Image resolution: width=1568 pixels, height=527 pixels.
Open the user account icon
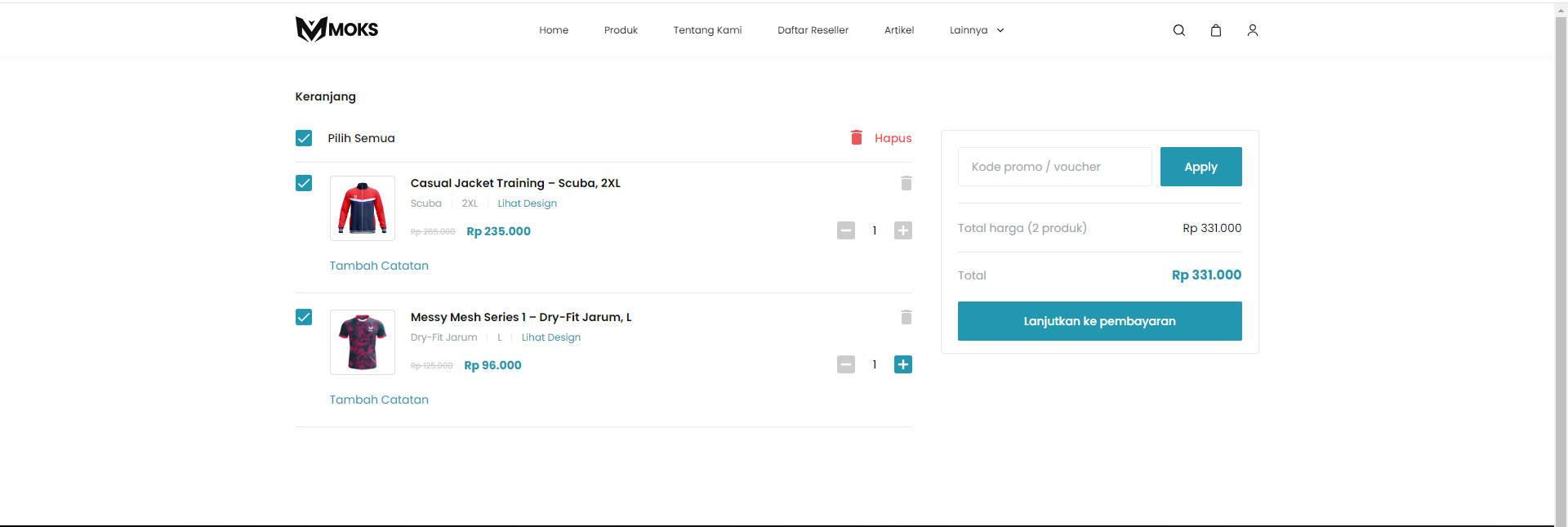(x=1252, y=30)
